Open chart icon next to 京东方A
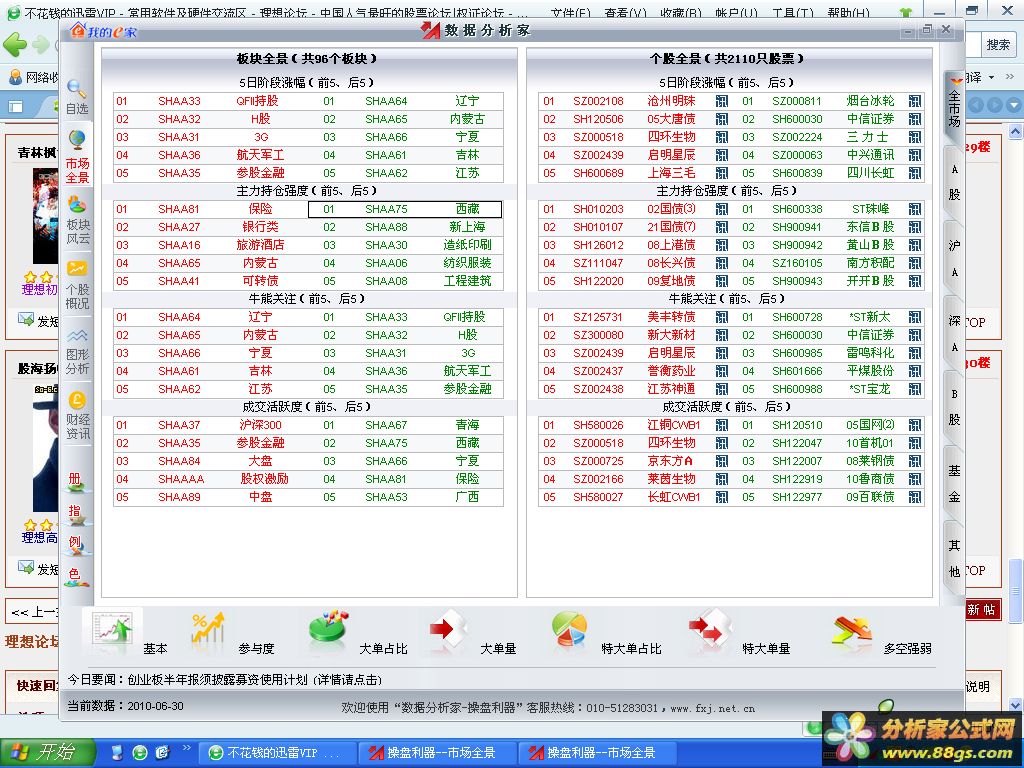Screen dimensions: 1024x768 coord(722,461)
